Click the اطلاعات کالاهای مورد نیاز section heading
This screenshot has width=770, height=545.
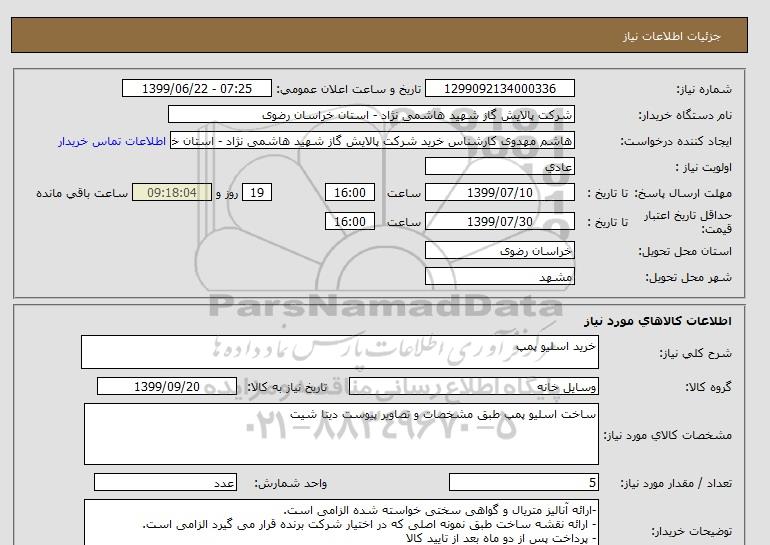pos(658,321)
